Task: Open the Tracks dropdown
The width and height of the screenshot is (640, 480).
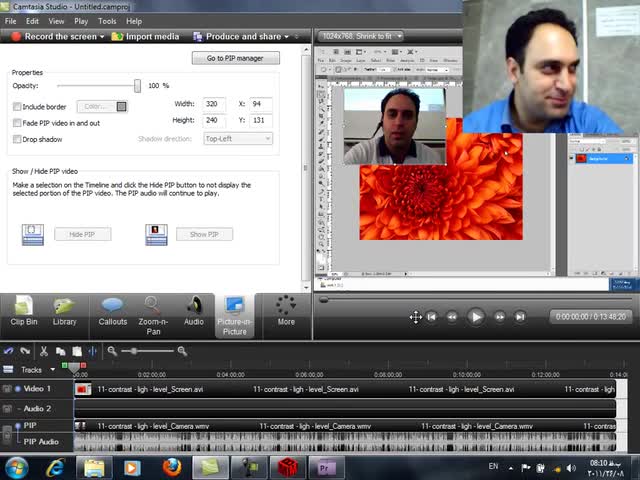Action: tap(53, 369)
